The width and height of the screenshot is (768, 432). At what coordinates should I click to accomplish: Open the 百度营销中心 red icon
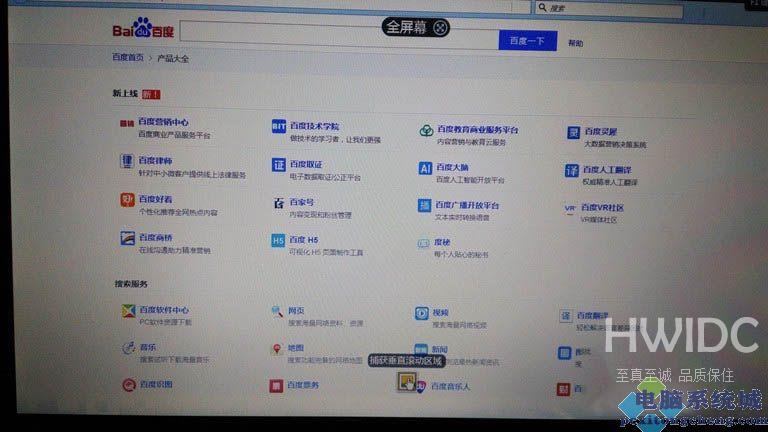[127, 123]
